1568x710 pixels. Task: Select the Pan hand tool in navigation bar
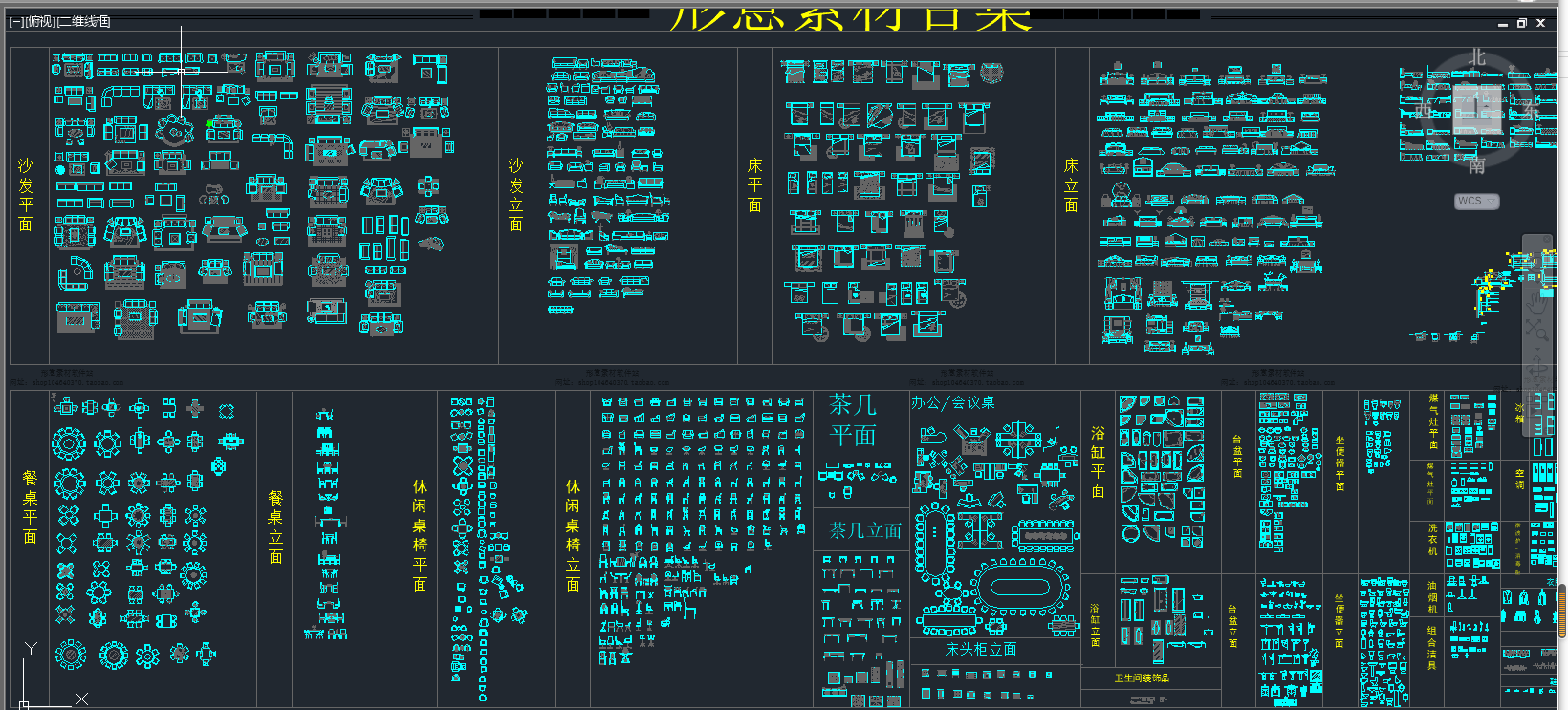[x=1536, y=303]
